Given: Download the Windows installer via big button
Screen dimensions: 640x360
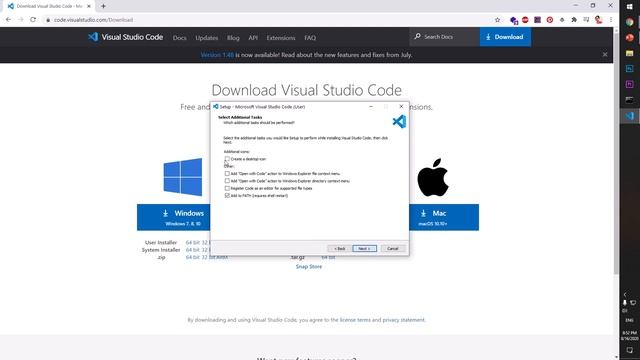Looking at the screenshot, I should point(174,217).
